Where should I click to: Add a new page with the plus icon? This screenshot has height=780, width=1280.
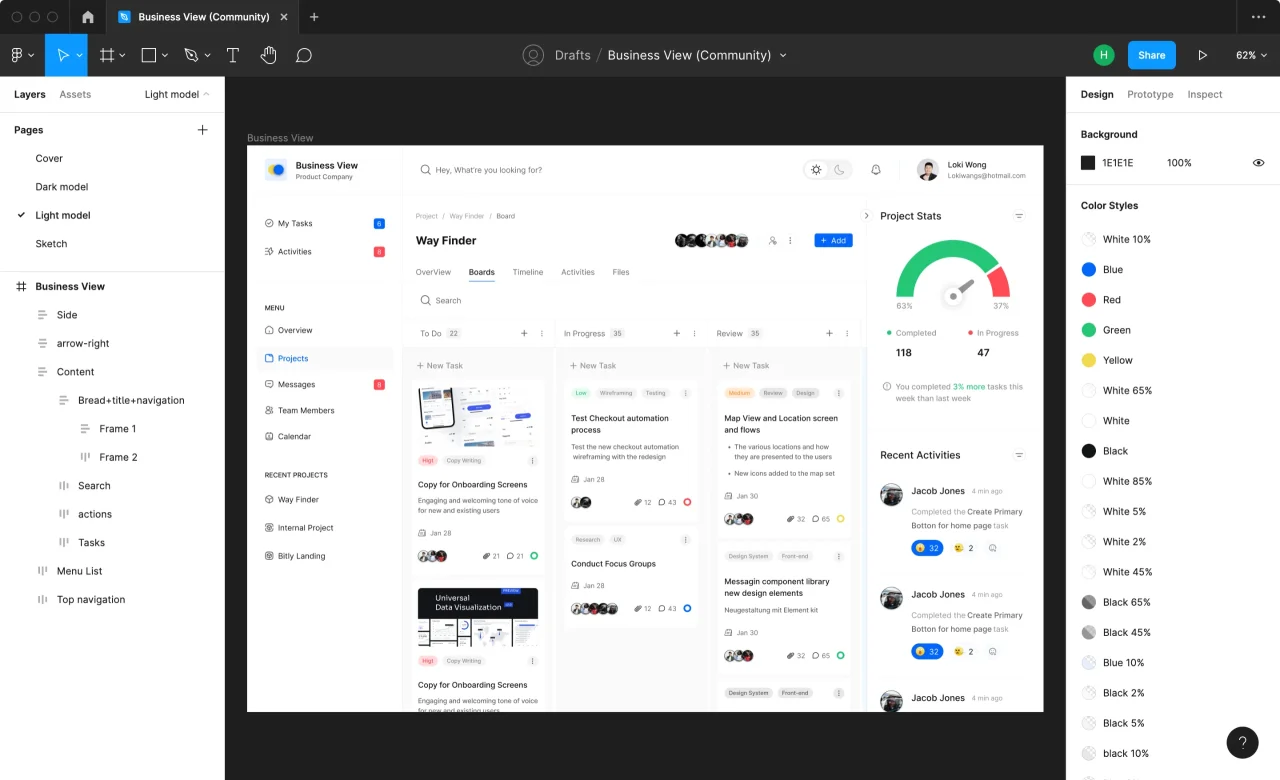pos(203,130)
